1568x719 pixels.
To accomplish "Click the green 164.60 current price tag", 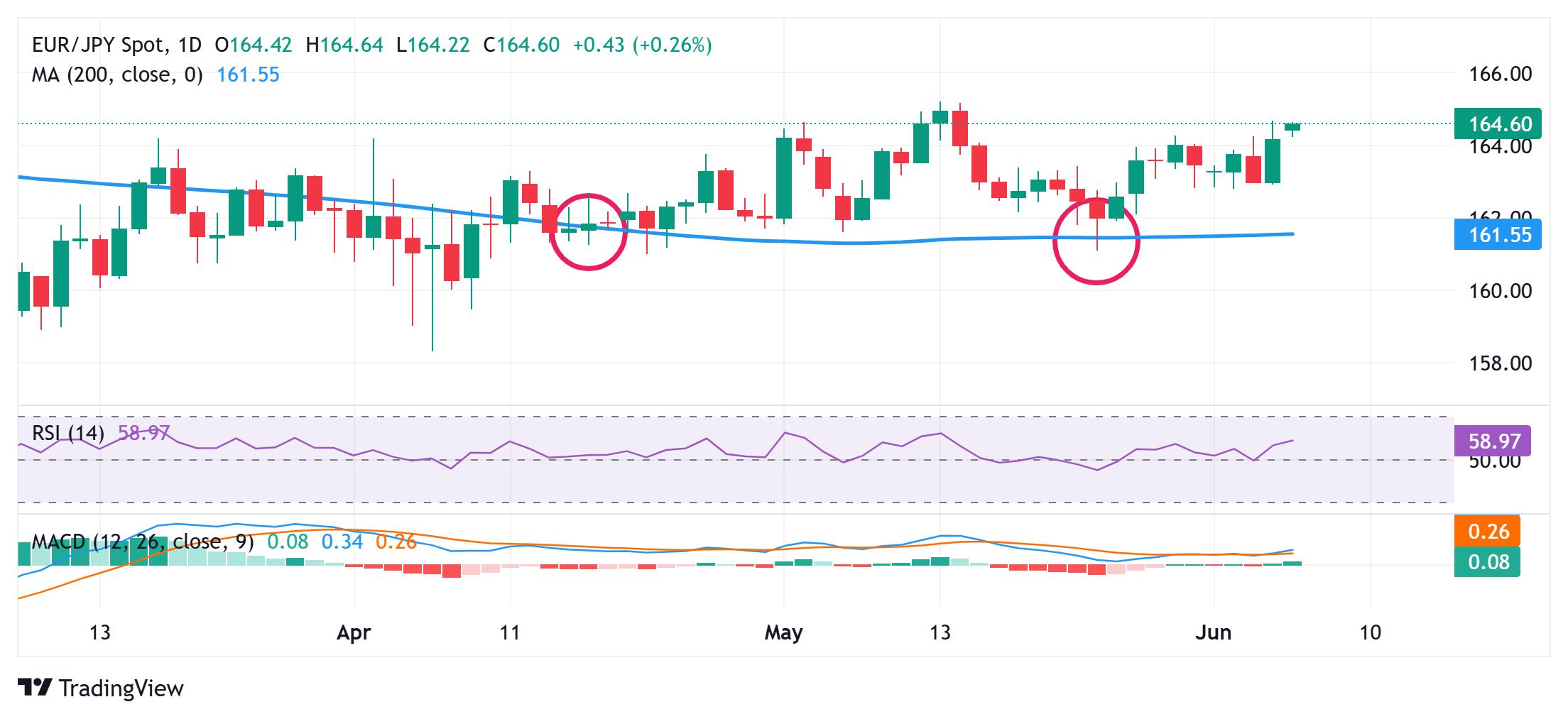I will tap(1498, 124).
